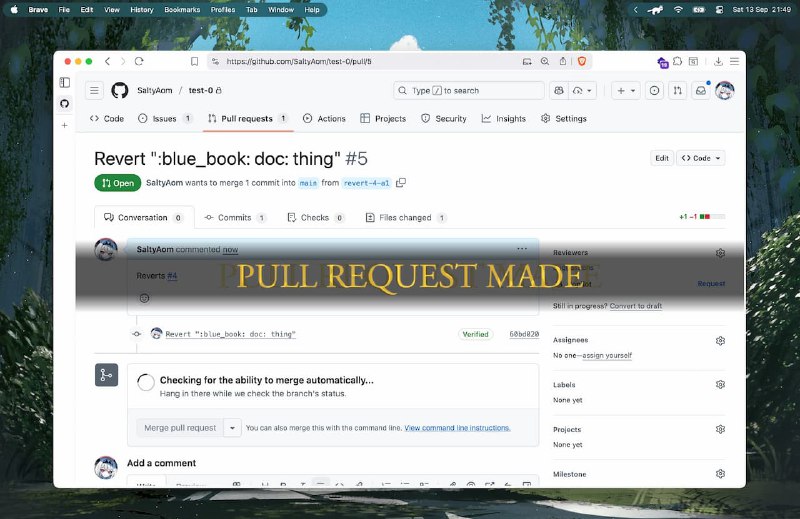Image resolution: width=800 pixels, height=519 pixels.
Task: Open Assignees gear settings
Action: point(720,340)
